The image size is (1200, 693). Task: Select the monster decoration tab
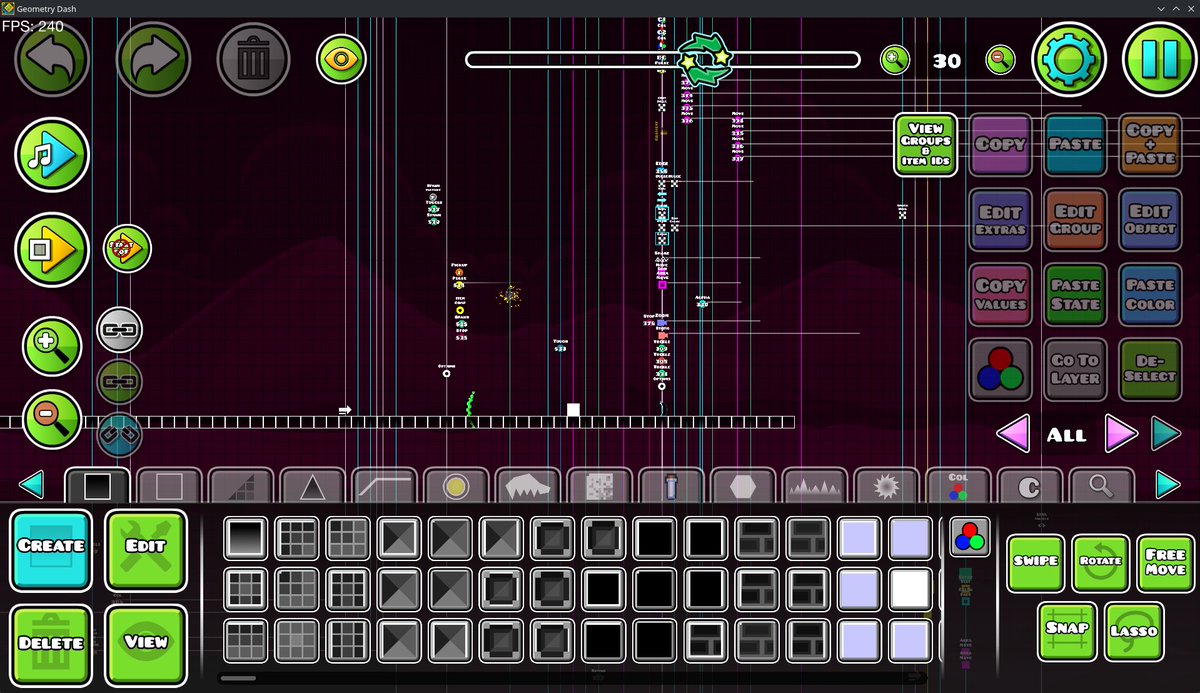(x=528, y=486)
